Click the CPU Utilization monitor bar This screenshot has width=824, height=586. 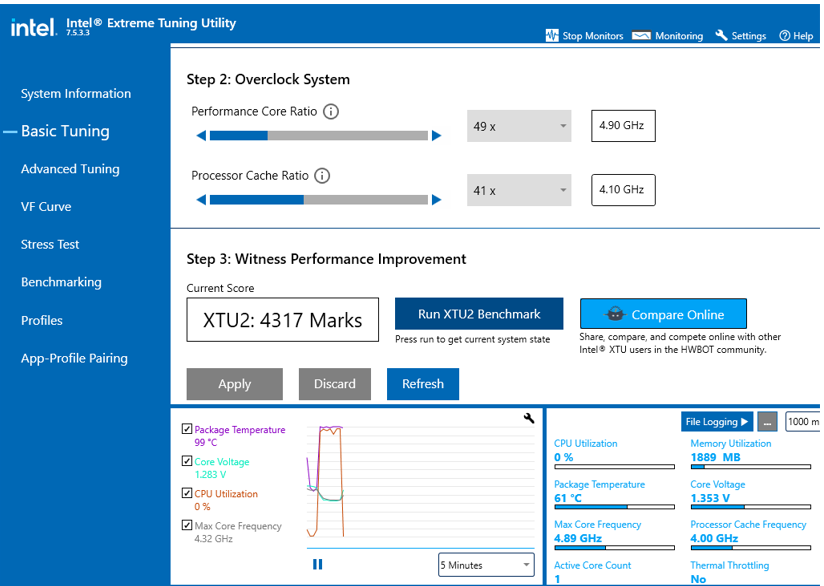click(614, 467)
